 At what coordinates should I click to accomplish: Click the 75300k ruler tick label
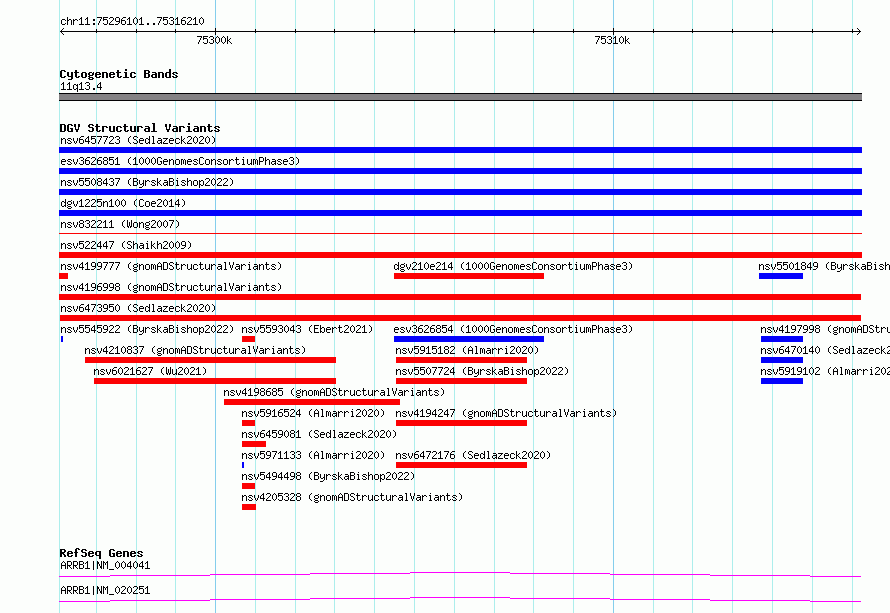click(214, 40)
